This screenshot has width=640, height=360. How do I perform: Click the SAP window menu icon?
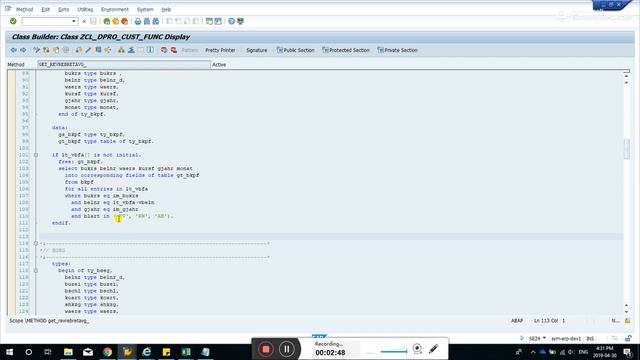8,9
